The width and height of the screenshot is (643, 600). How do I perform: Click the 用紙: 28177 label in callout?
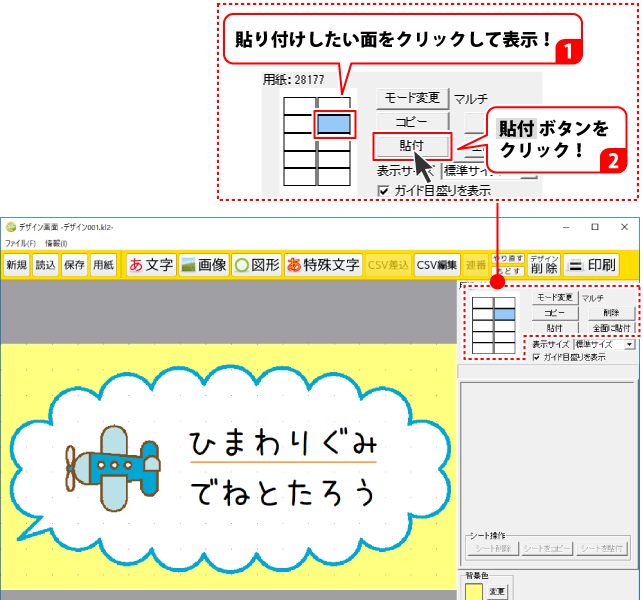(294, 80)
